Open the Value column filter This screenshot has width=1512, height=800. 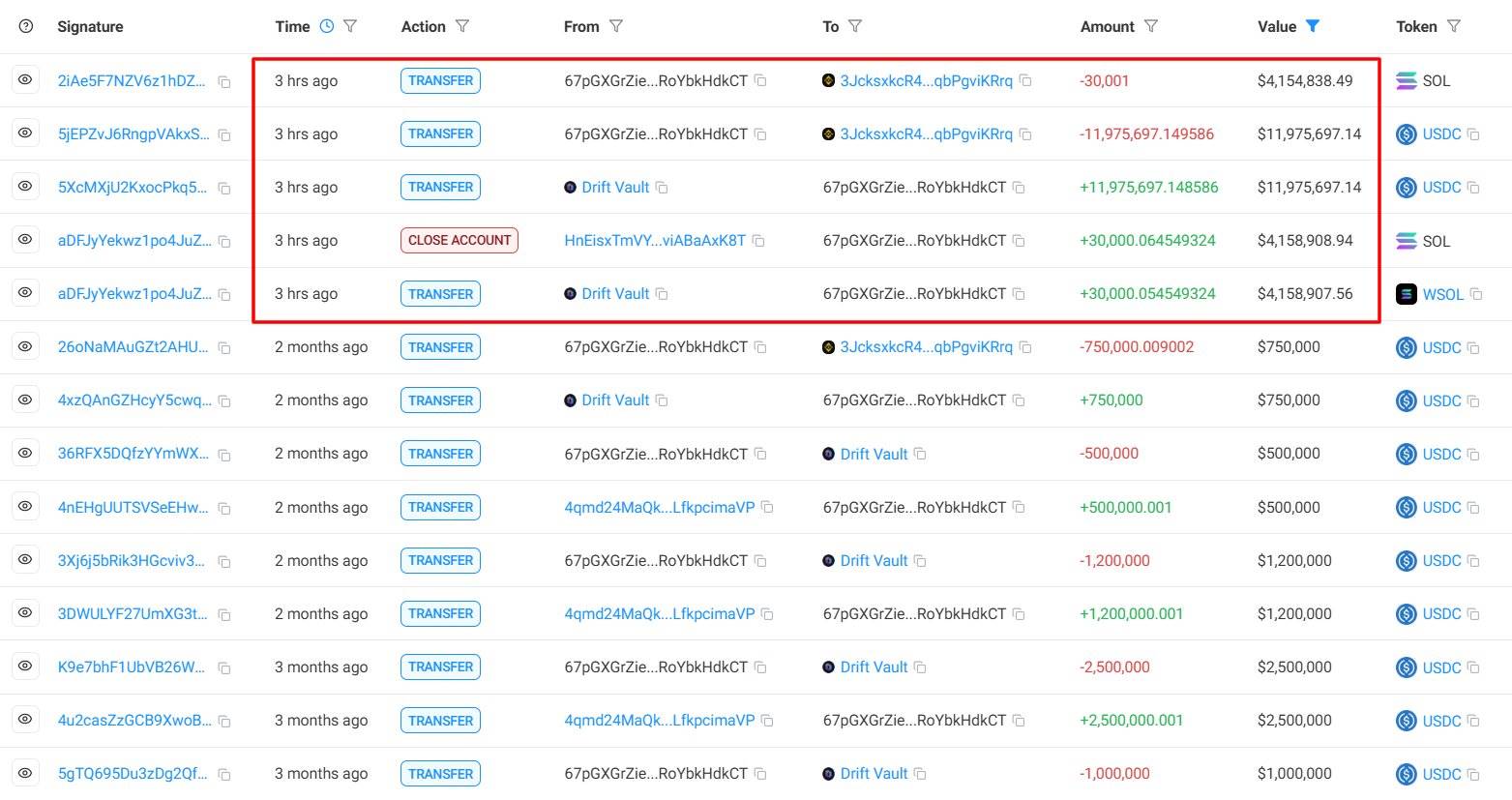click(1313, 26)
